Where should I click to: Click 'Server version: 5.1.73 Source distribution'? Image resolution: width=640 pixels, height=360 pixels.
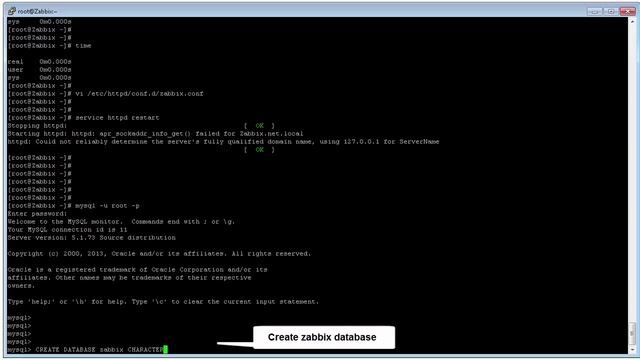(91, 238)
